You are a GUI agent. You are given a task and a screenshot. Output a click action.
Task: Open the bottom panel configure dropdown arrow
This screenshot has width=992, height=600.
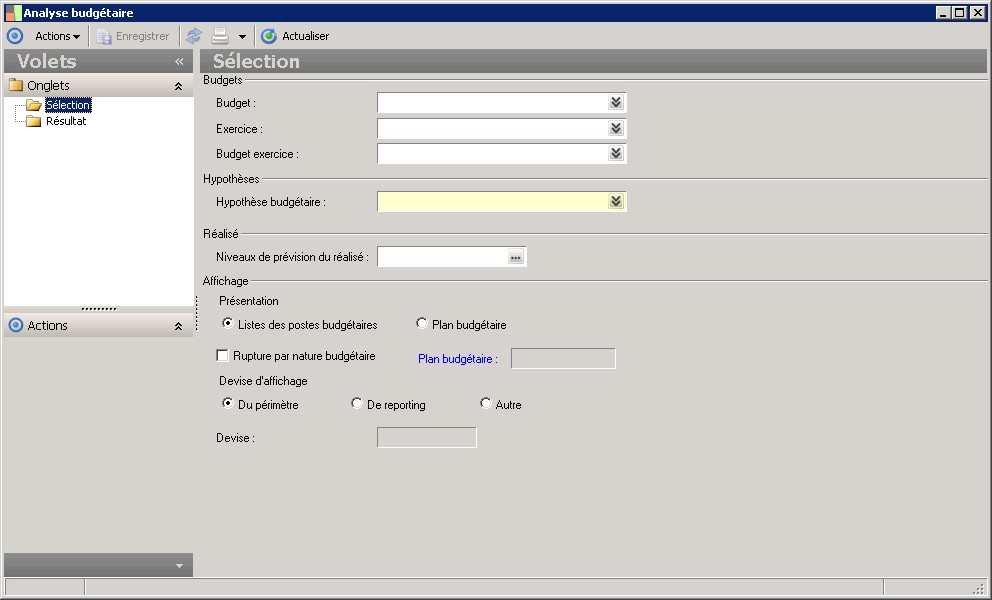(179, 566)
